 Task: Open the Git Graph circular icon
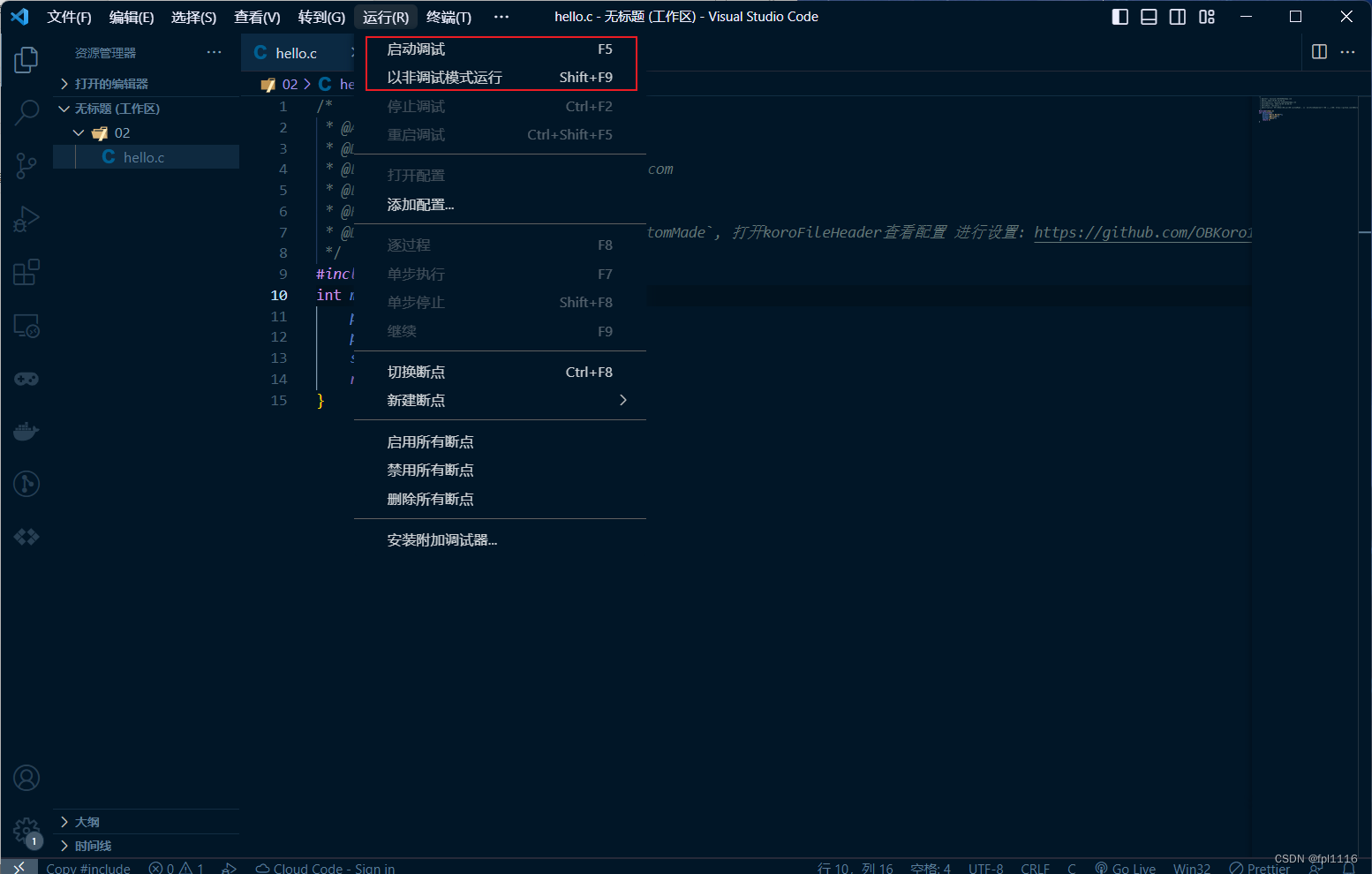point(26,484)
